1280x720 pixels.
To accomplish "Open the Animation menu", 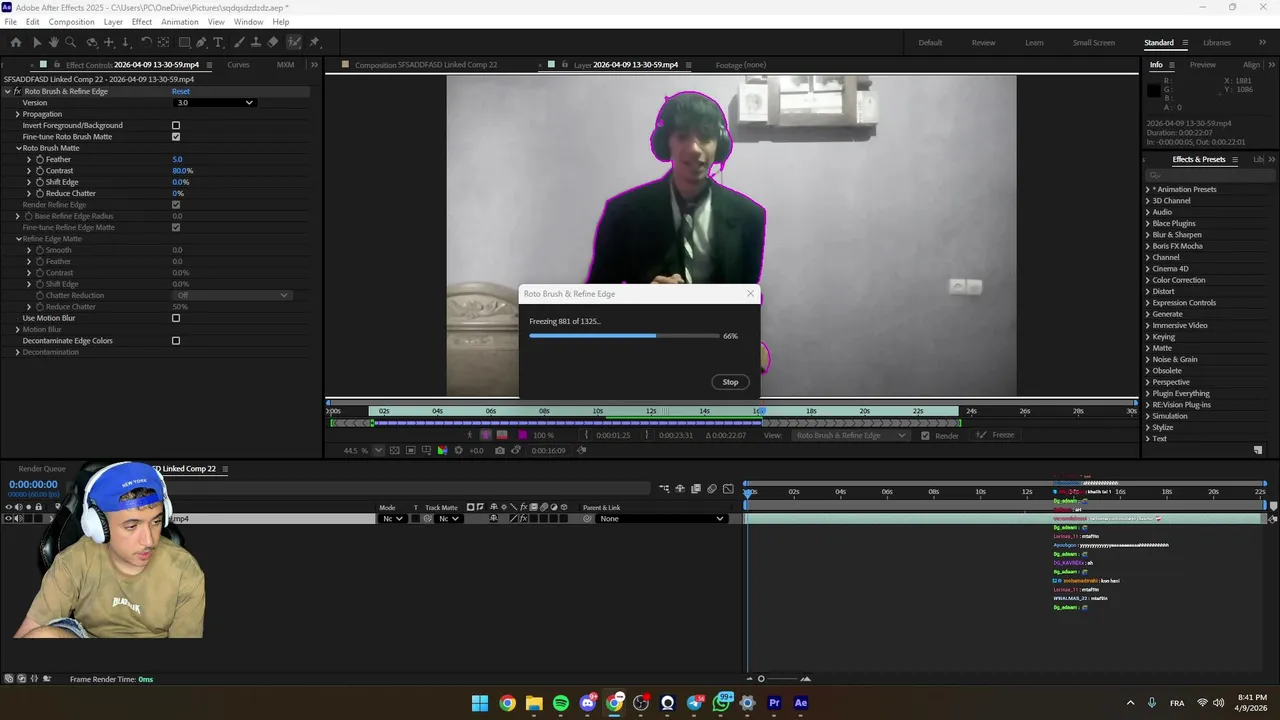I will pos(180,22).
